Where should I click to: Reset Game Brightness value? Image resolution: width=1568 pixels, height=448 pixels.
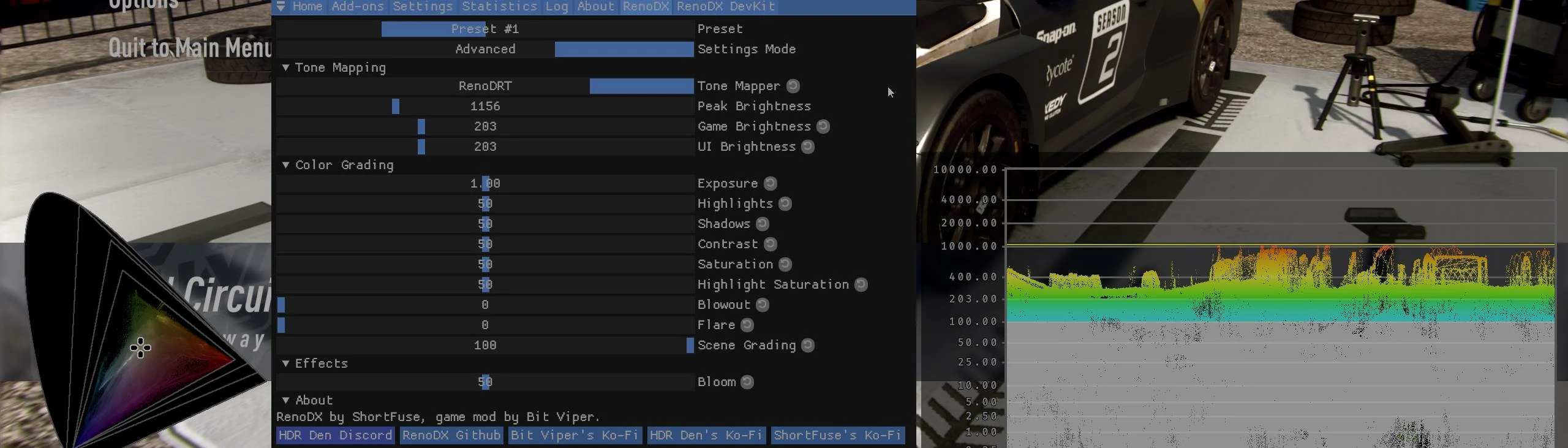(x=823, y=126)
